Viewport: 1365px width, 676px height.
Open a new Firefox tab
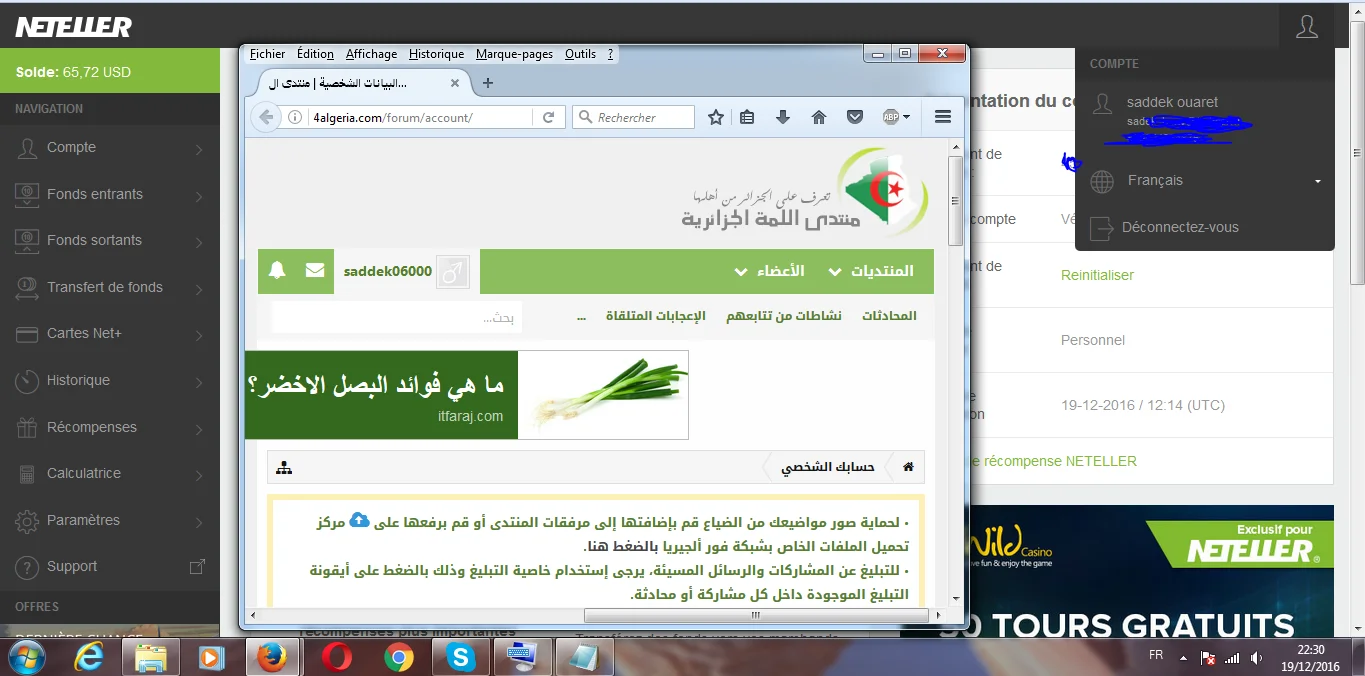[x=488, y=83]
